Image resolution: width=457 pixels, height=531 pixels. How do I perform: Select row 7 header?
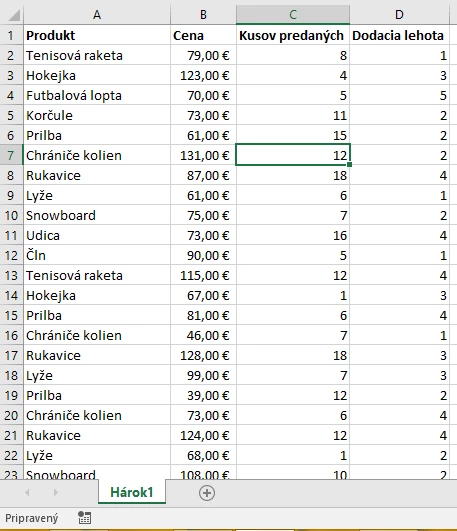[x=11, y=155]
